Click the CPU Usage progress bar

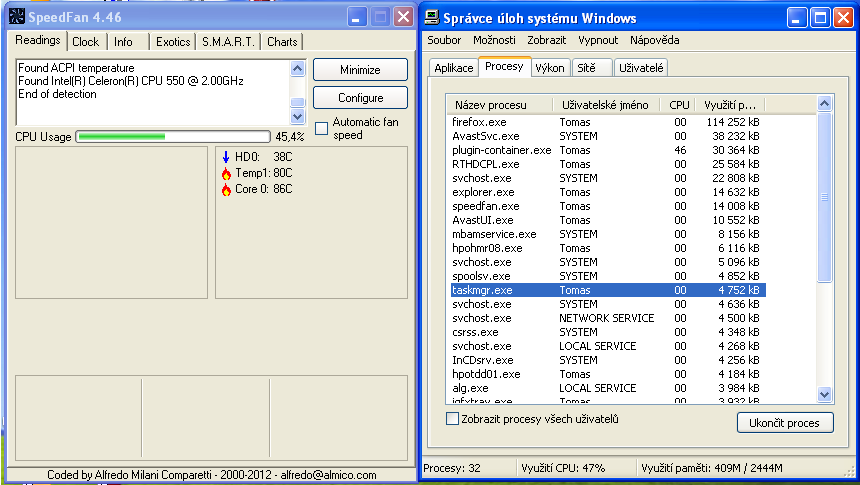pyautogui.click(x=173, y=136)
